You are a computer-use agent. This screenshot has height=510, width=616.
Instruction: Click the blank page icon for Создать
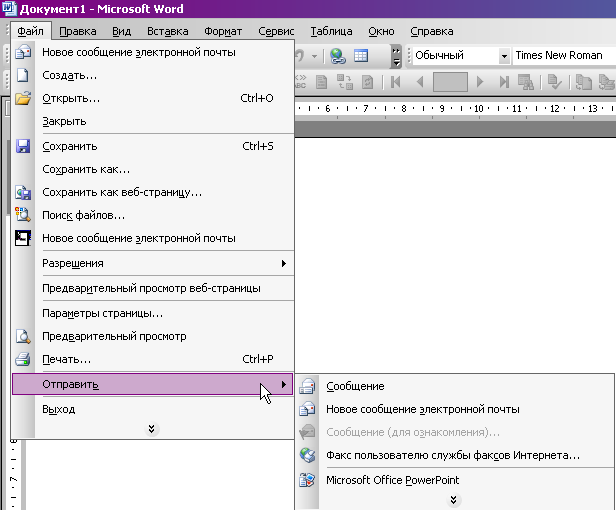point(23,75)
